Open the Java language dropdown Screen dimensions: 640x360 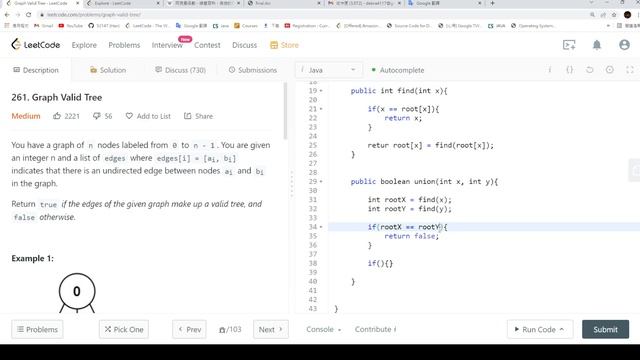pyautogui.click(x=328, y=70)
